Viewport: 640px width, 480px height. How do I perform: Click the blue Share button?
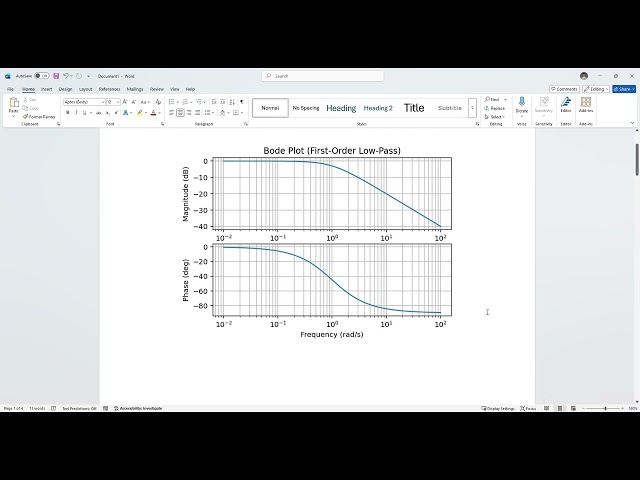coord(624,89)
